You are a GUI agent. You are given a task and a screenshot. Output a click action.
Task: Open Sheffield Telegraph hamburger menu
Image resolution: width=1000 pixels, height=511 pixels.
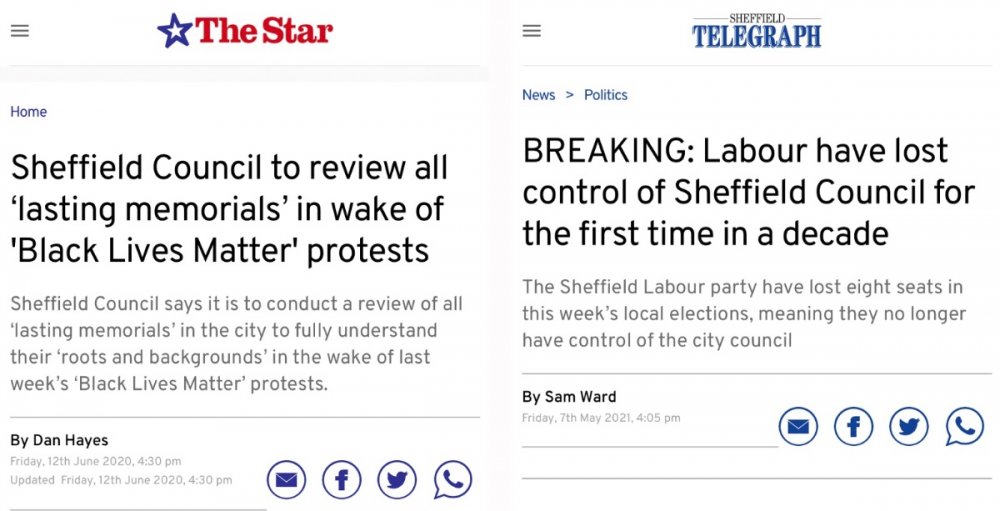532,31
